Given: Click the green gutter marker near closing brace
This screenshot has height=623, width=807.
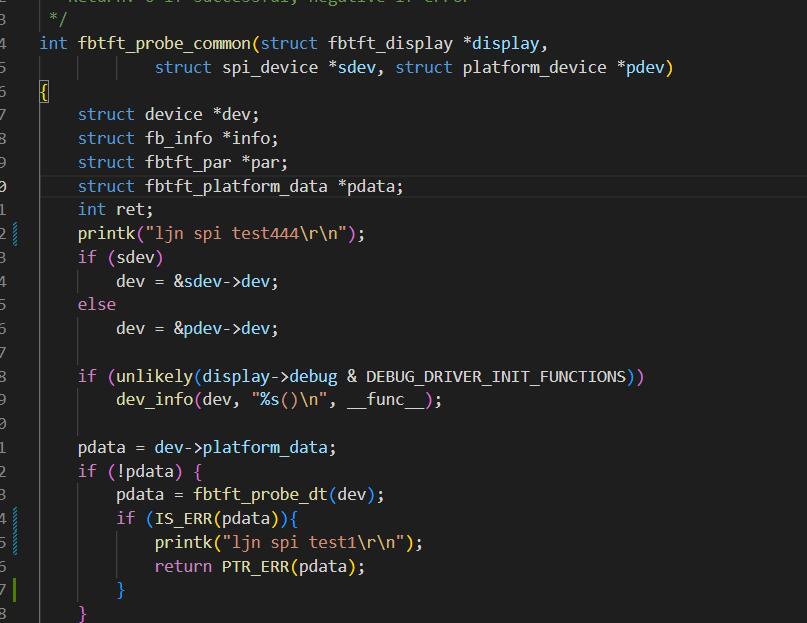Looking at the screenshot, I should pos(16,589).
